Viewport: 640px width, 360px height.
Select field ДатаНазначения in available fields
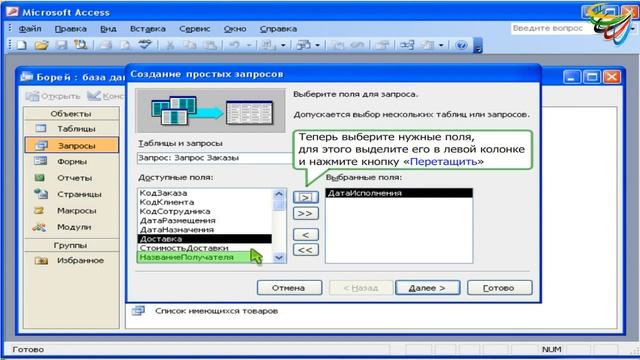coord(205,229)
